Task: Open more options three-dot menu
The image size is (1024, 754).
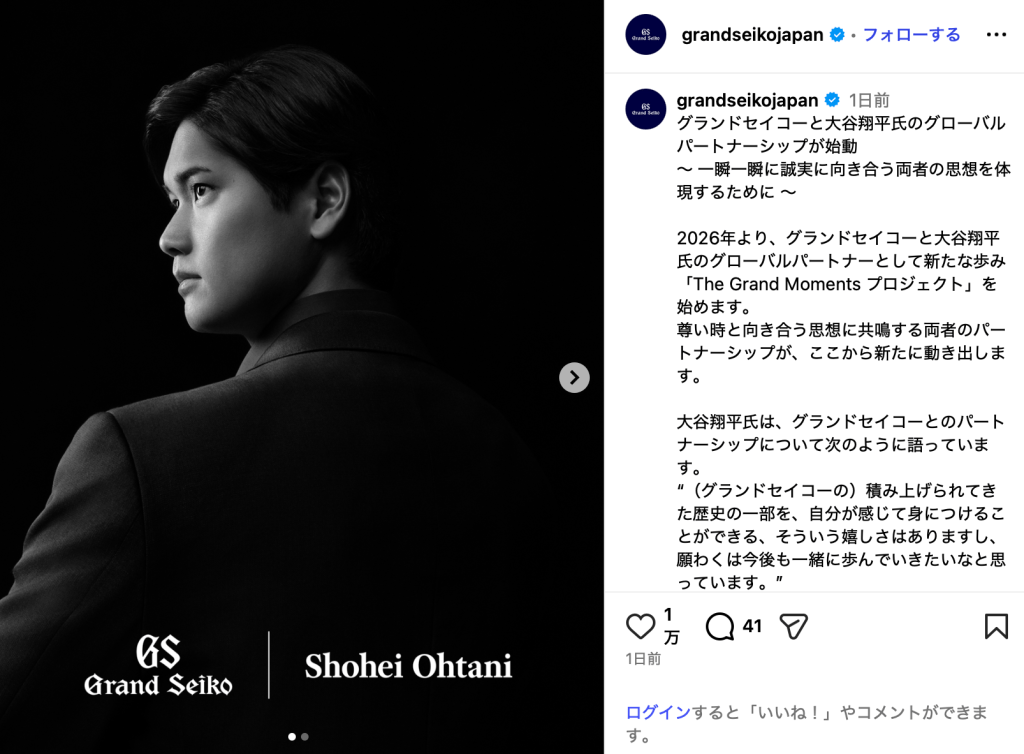Action: pyautogui.click(x=996, y=35)
